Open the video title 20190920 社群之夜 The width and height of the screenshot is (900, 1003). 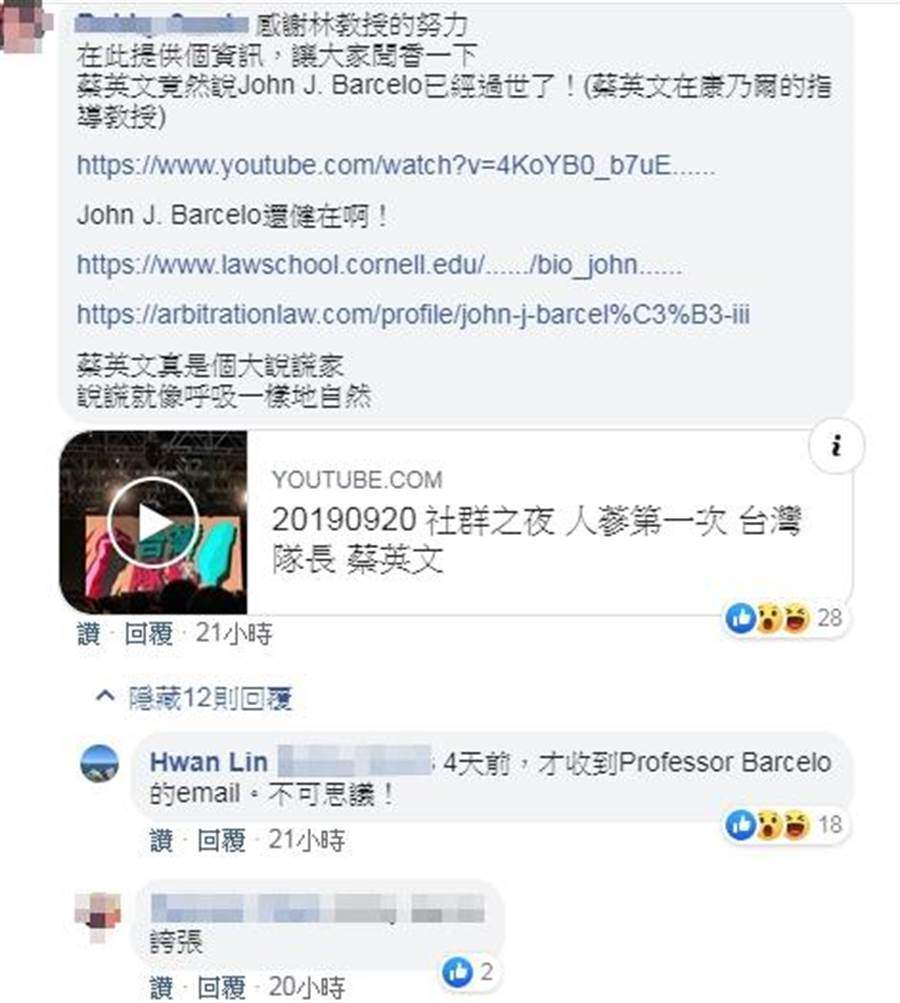536,540
